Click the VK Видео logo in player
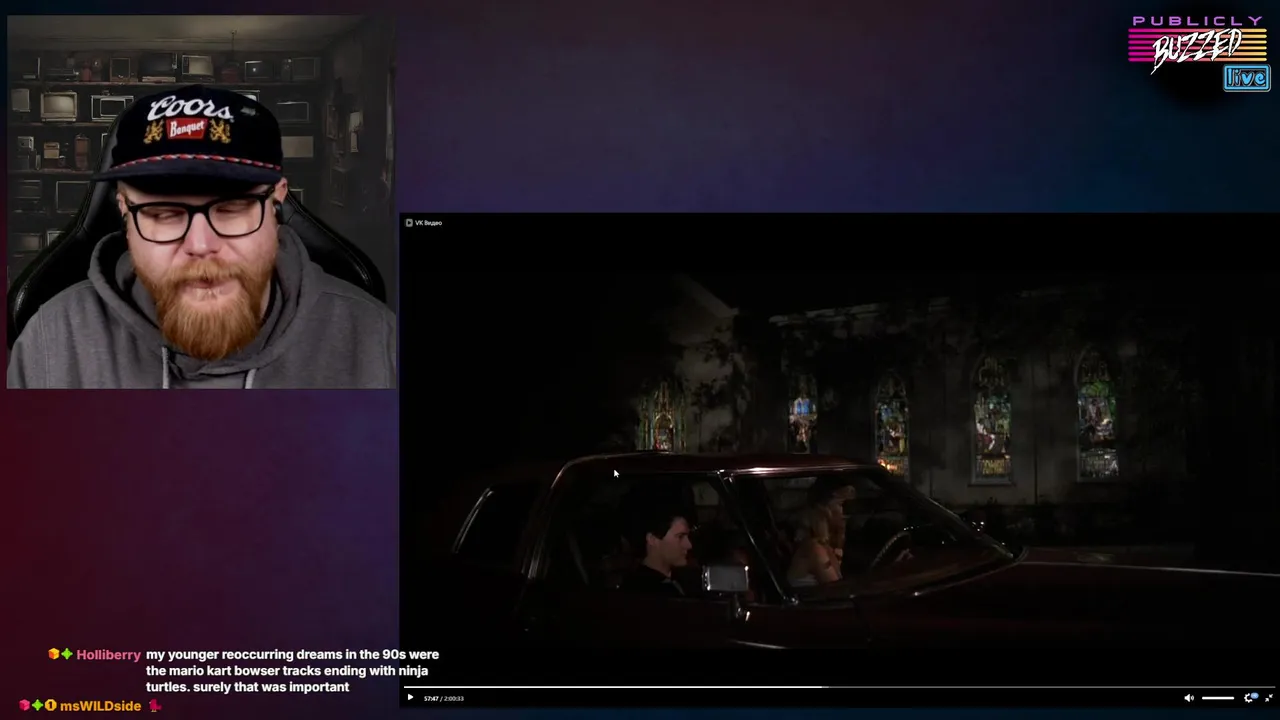The image size is (1280, 720). click(x=424, y=223)
